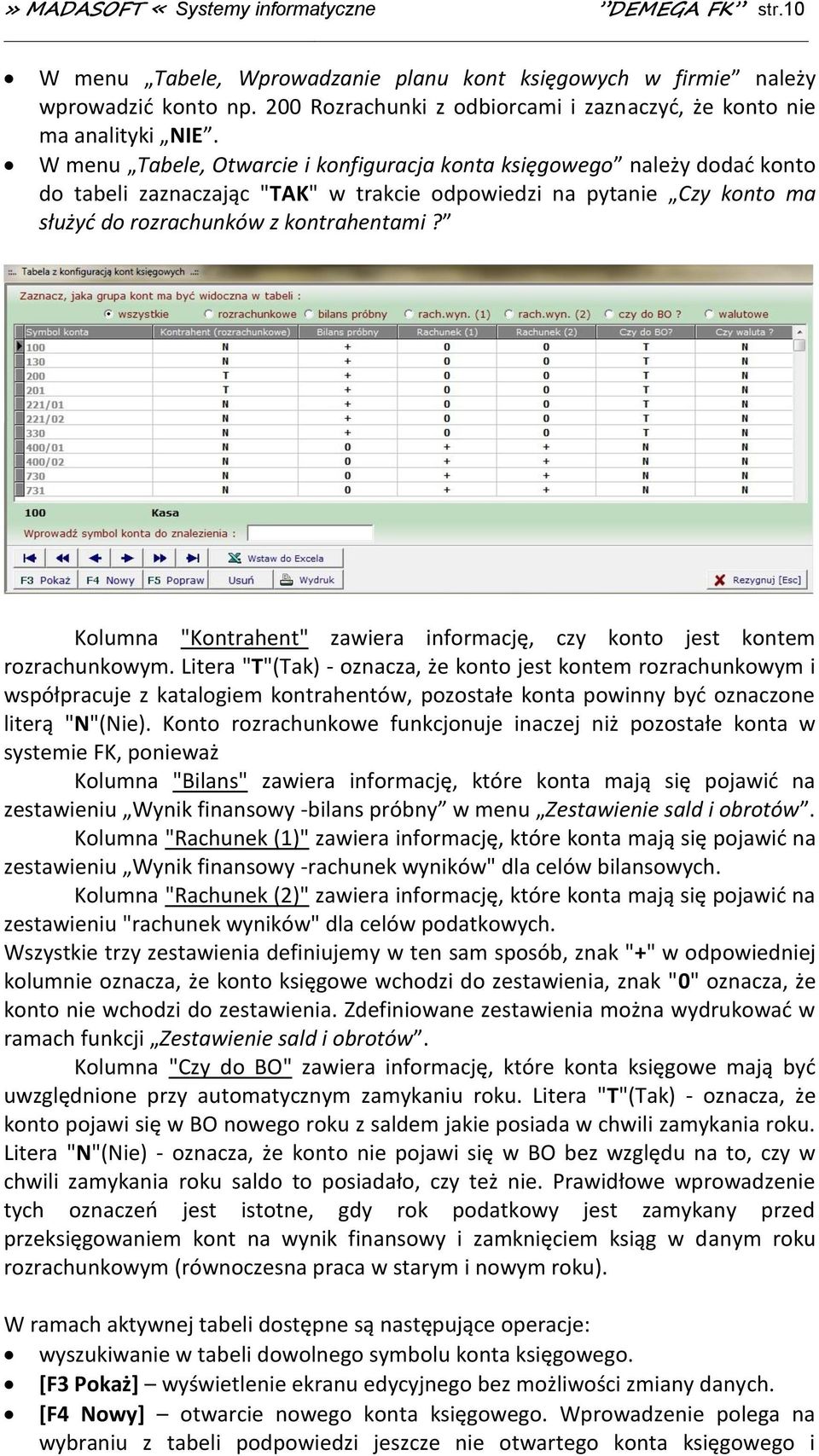Click Rezygnuj [Esc] button
Image resolution: width=819 pixels, height=1456 pixels.
coord(758,580)
